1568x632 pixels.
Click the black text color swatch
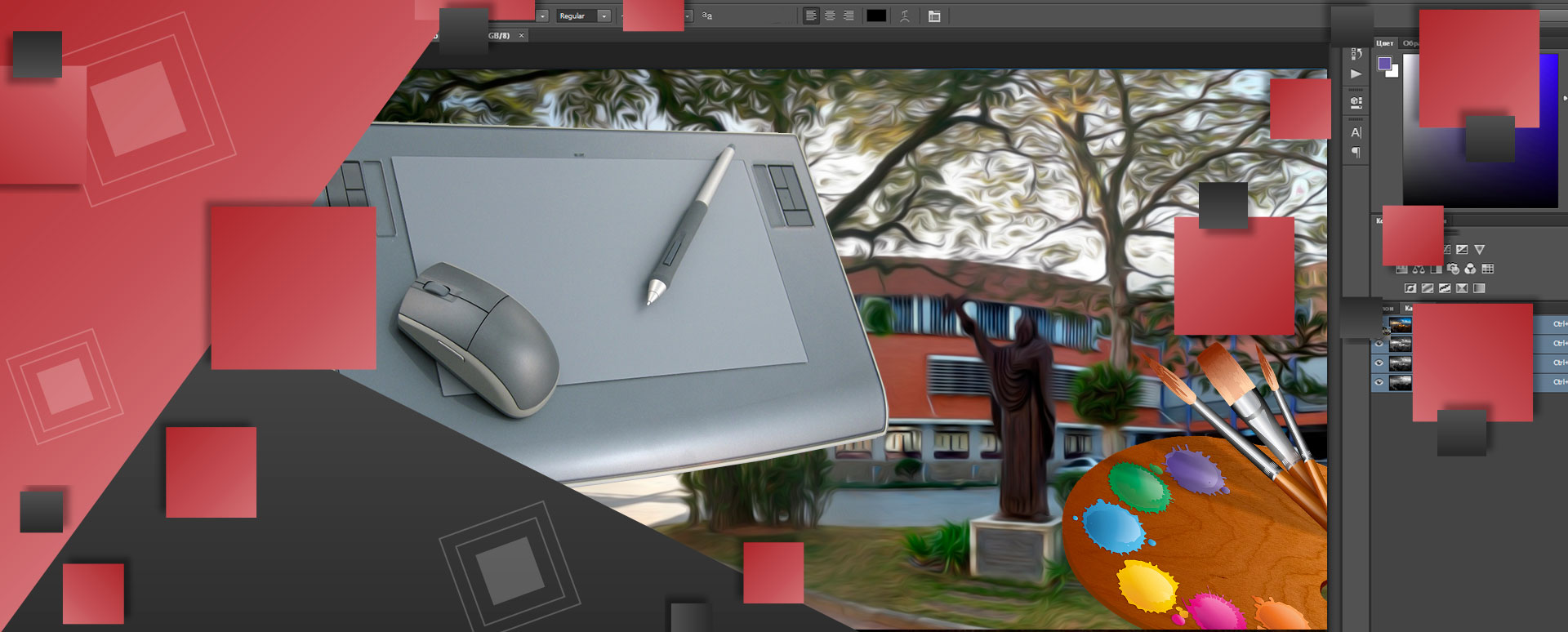(x=876, y=16)
